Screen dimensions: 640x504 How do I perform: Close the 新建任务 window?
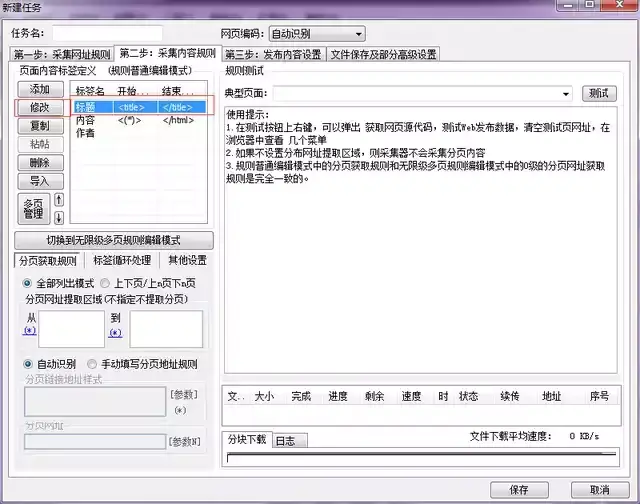(x=619, y=5)
